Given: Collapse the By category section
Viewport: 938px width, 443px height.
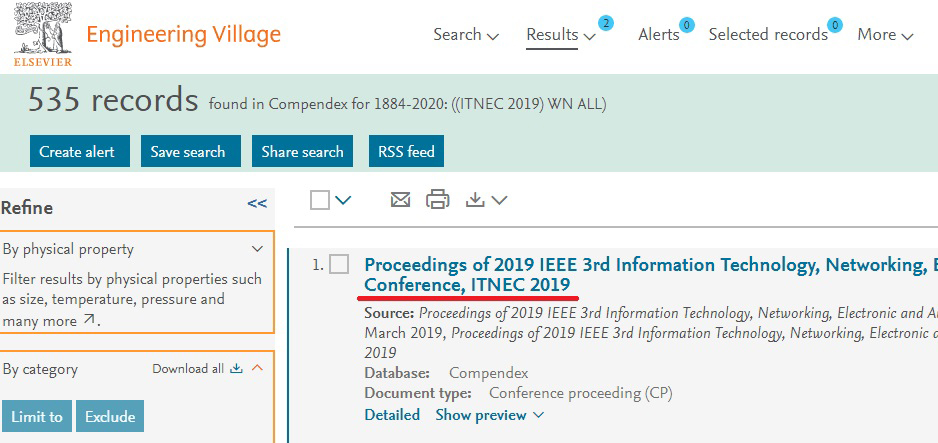Looking at the screenshot, I should click(x=257, y=368).
